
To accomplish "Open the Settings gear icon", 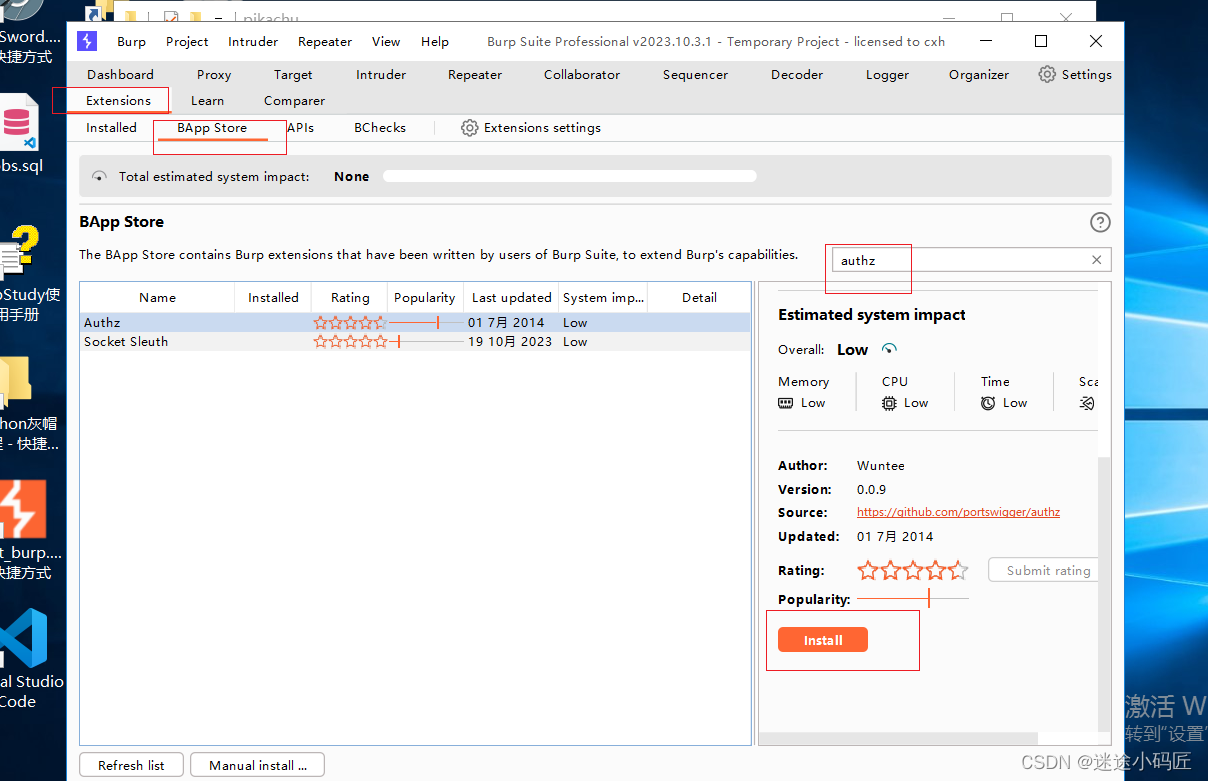I will [1047, 74].
